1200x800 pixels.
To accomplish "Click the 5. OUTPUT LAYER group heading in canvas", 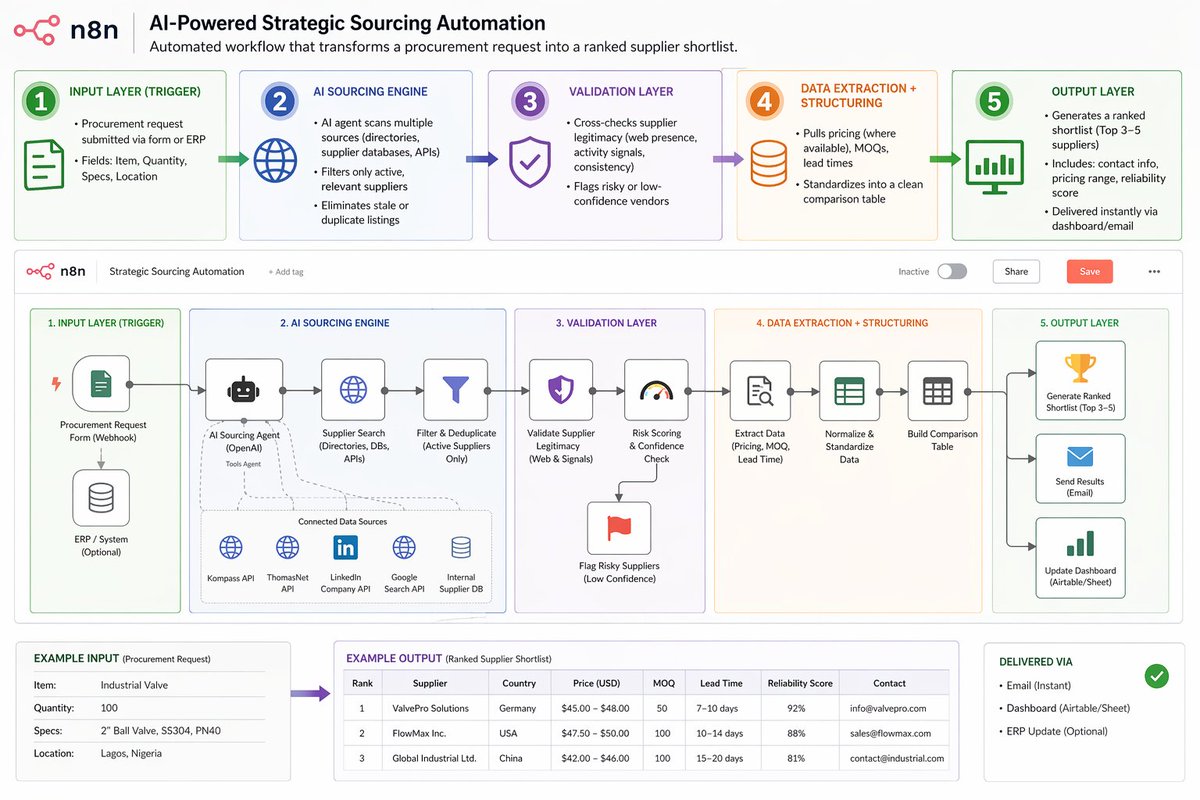I will pyautogui.click(x=1080, y=323).
